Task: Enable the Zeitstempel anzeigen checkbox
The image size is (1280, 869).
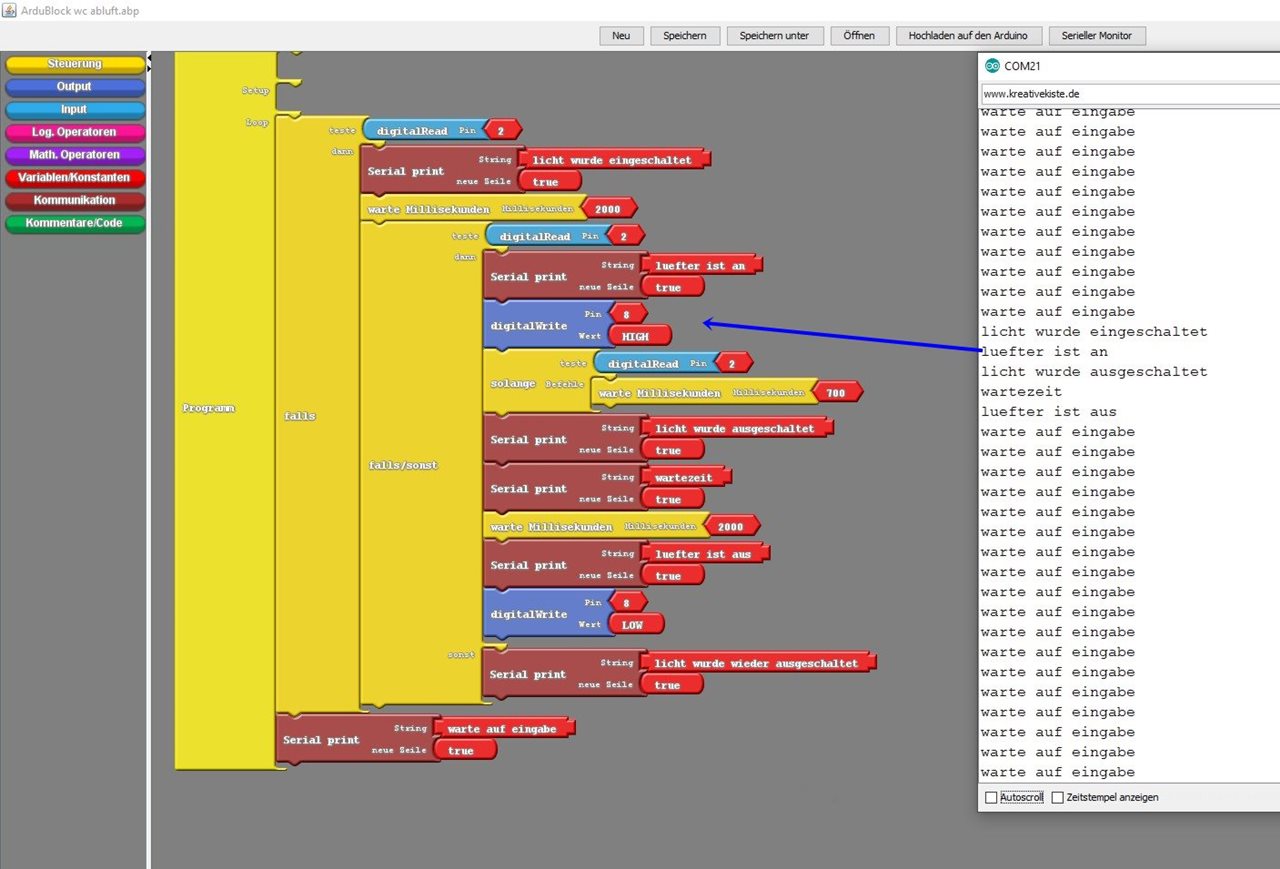Action: [1057, 798]
